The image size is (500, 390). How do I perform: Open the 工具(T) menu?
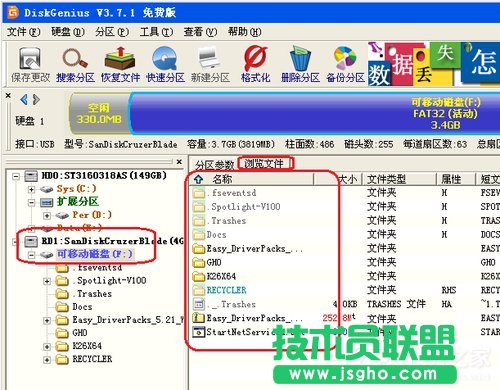pos(156,32)
